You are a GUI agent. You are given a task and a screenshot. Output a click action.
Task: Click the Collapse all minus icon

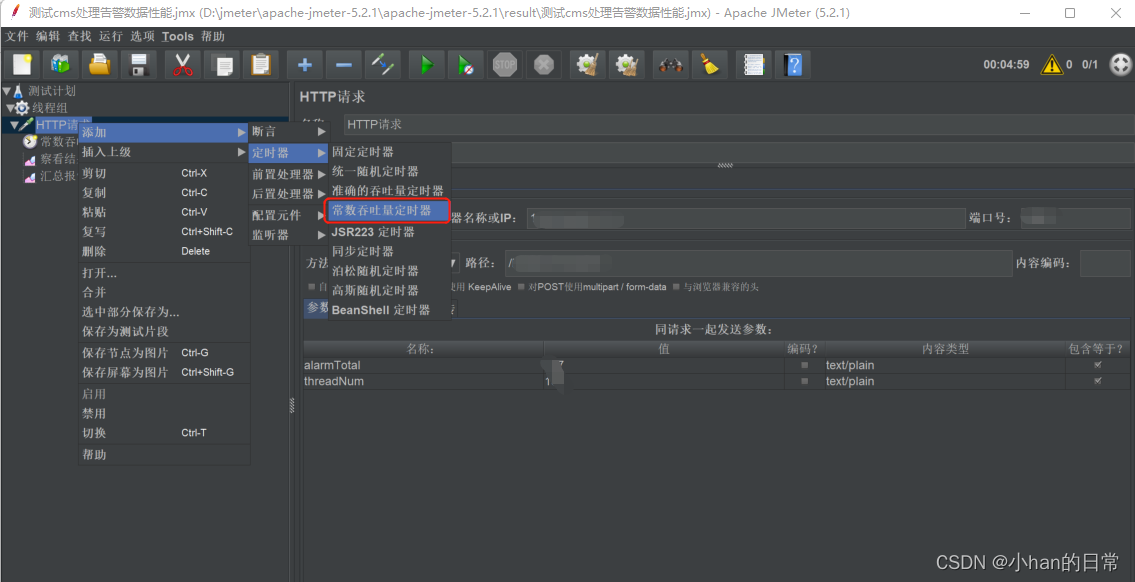point(342,65)
